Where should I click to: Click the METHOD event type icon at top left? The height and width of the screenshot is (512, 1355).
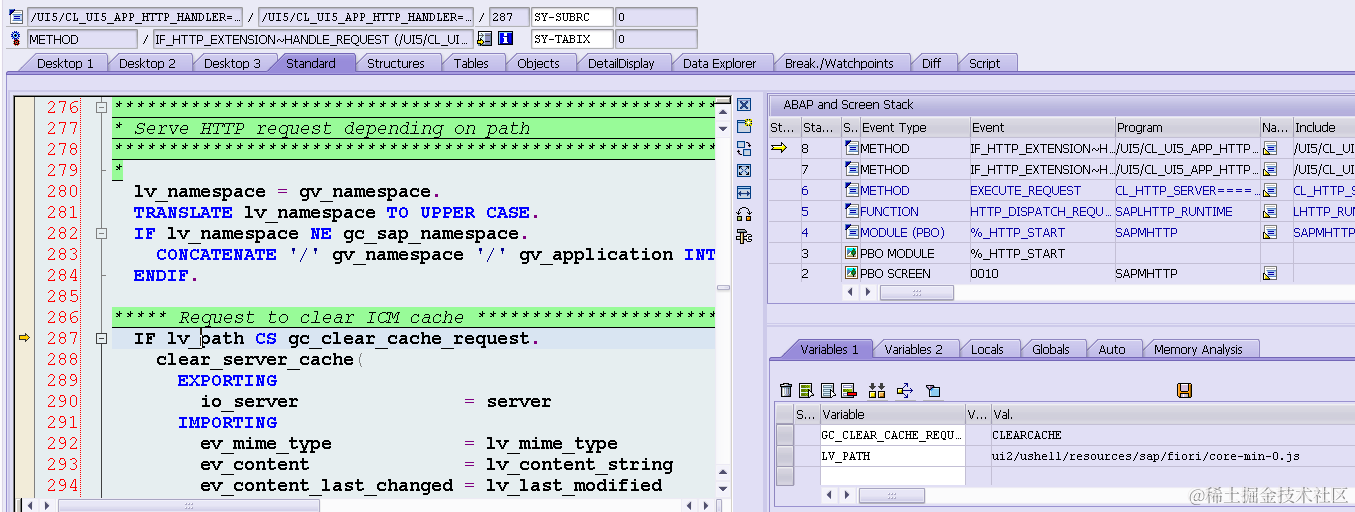coord(15,38)
